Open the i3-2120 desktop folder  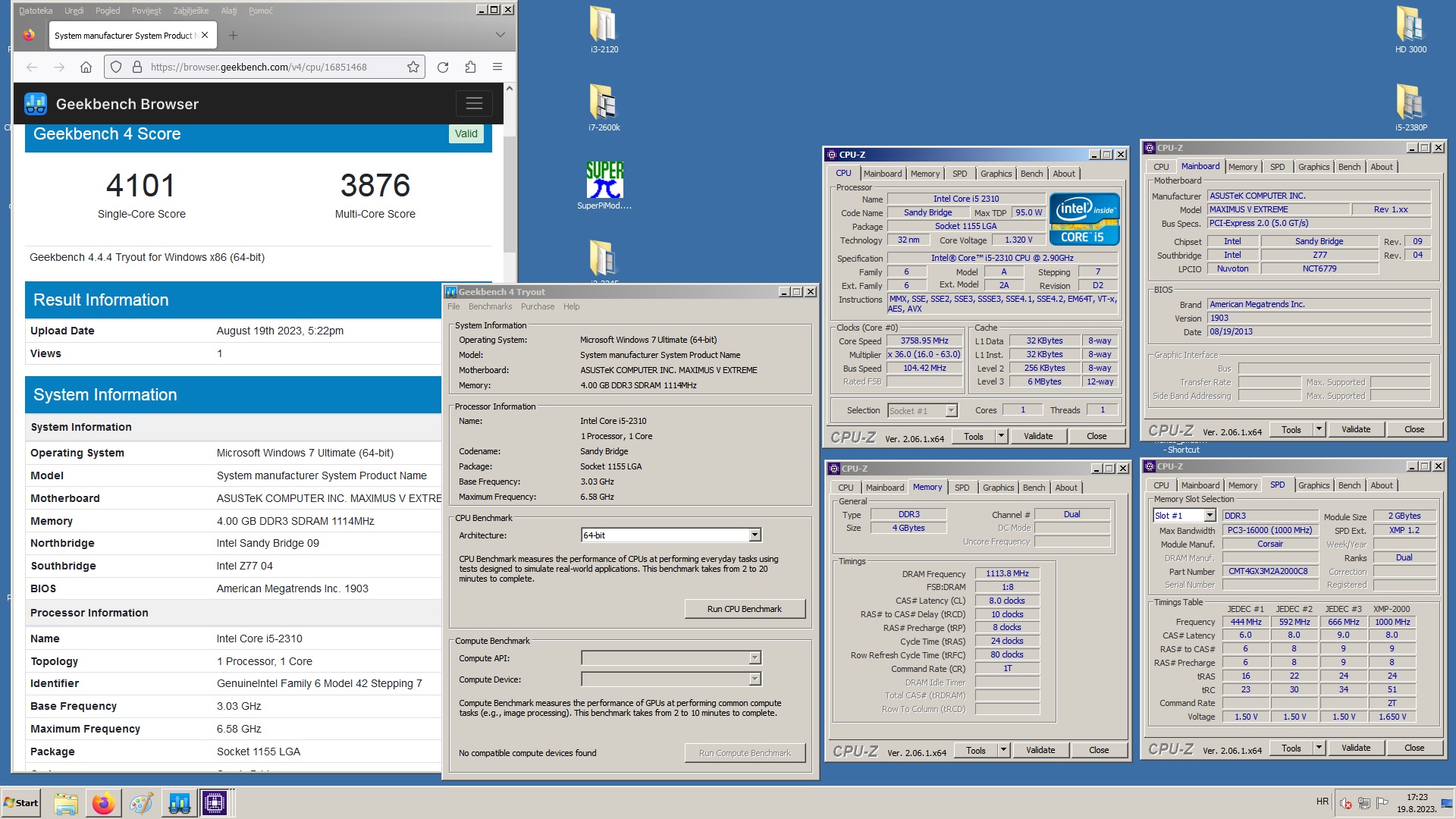tap(604, 30)
